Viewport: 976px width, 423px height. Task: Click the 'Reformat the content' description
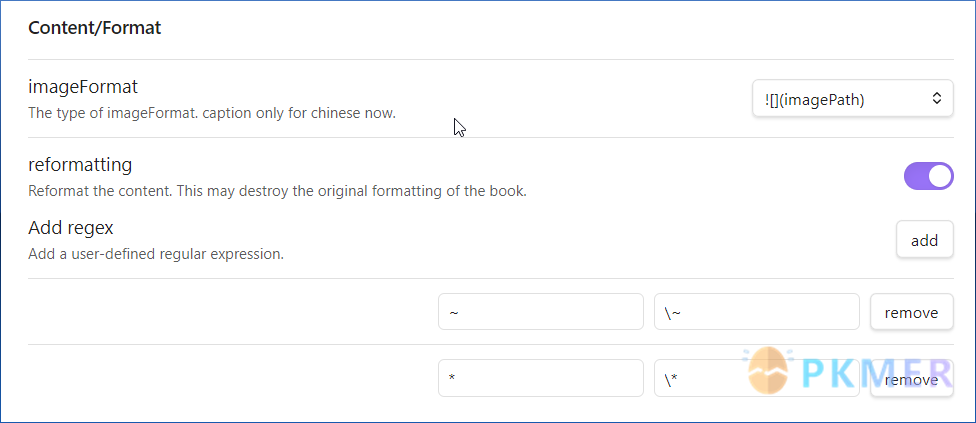(x=278, y=191)
